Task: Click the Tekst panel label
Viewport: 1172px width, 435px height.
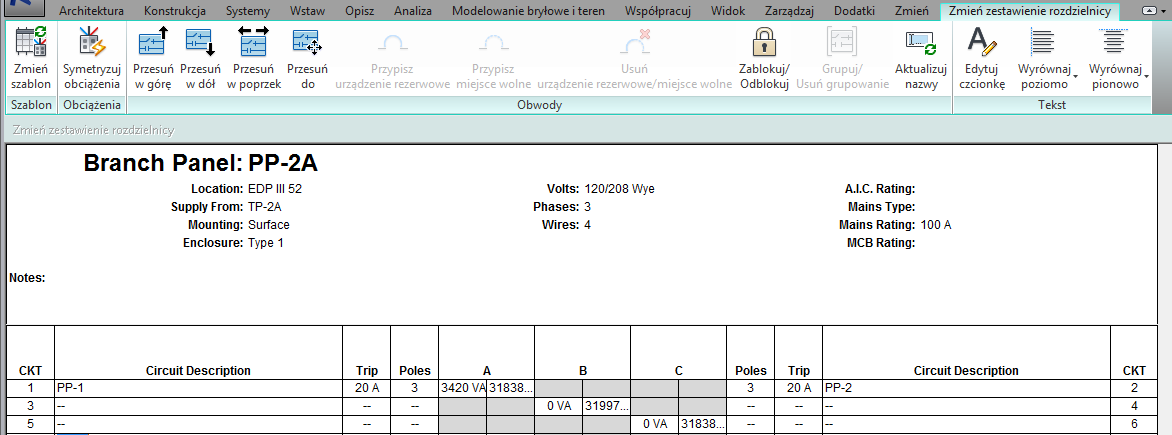Action: pos(1052,105)
